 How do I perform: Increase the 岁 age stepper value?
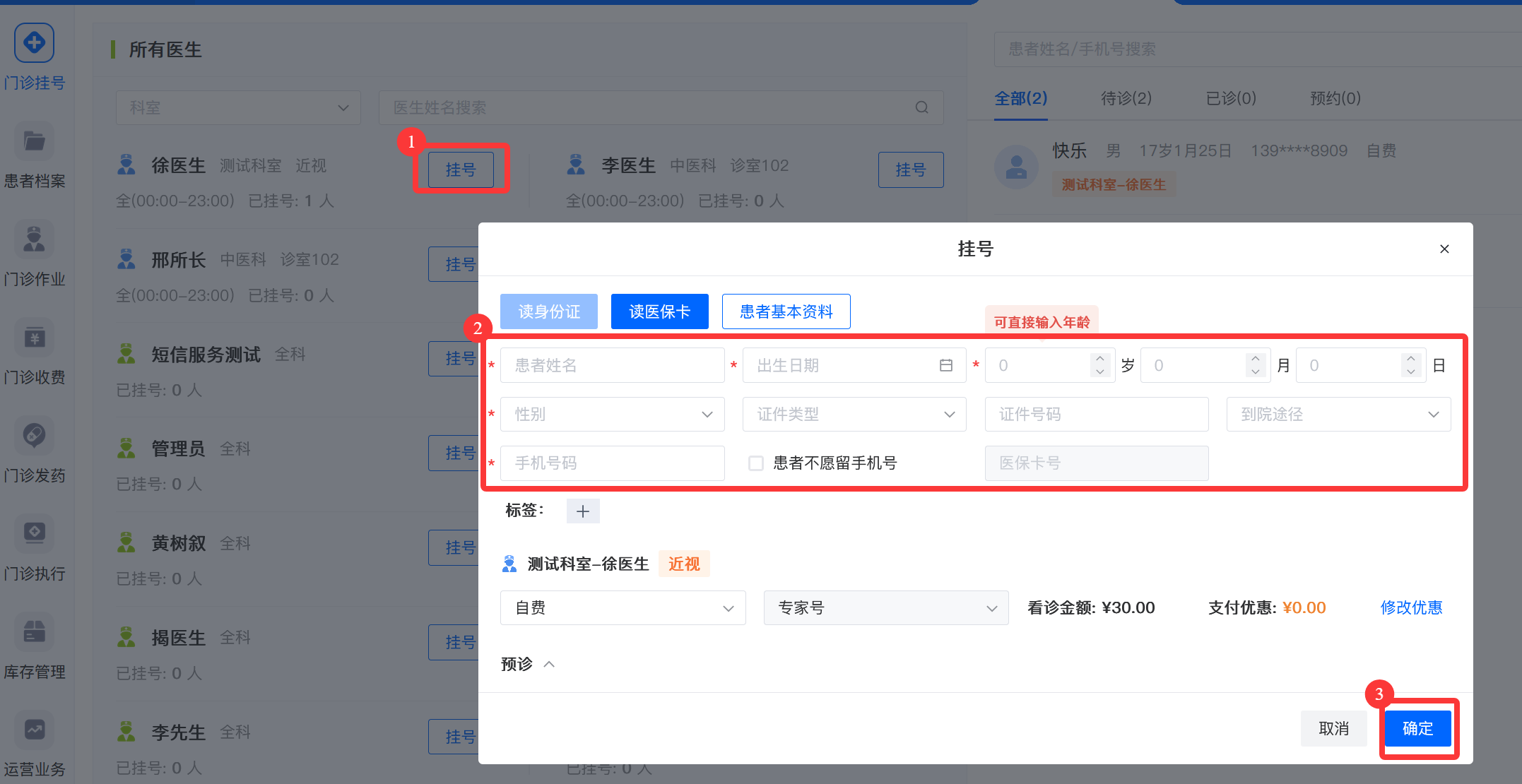tap(1099, 358)
